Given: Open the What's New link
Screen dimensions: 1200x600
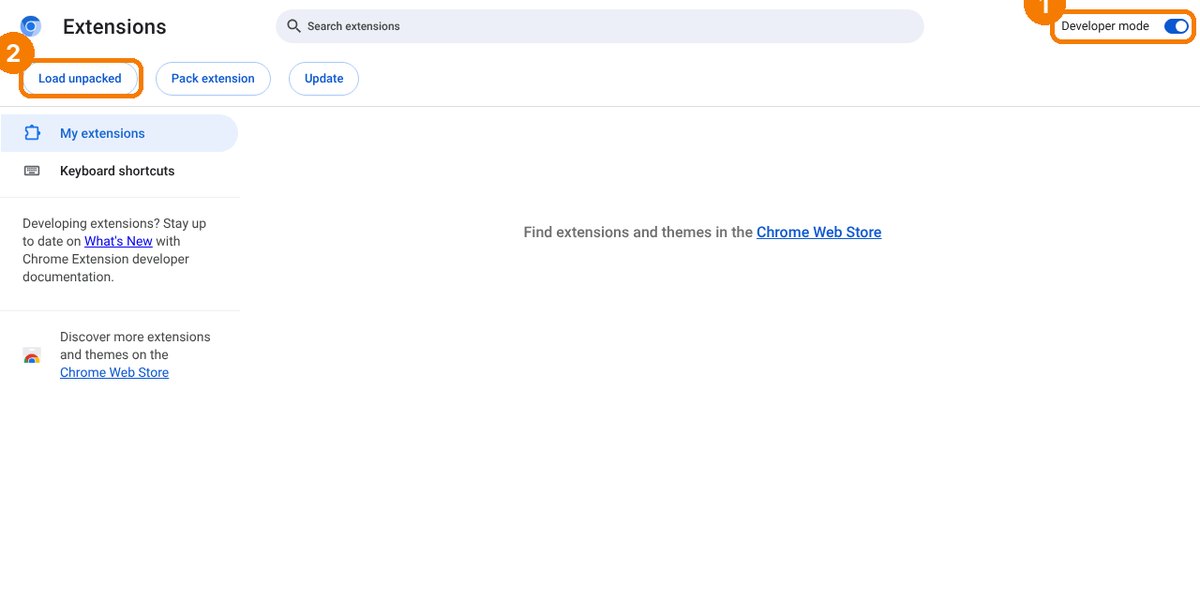Looking at the screenshot, I should click(118, 241).
